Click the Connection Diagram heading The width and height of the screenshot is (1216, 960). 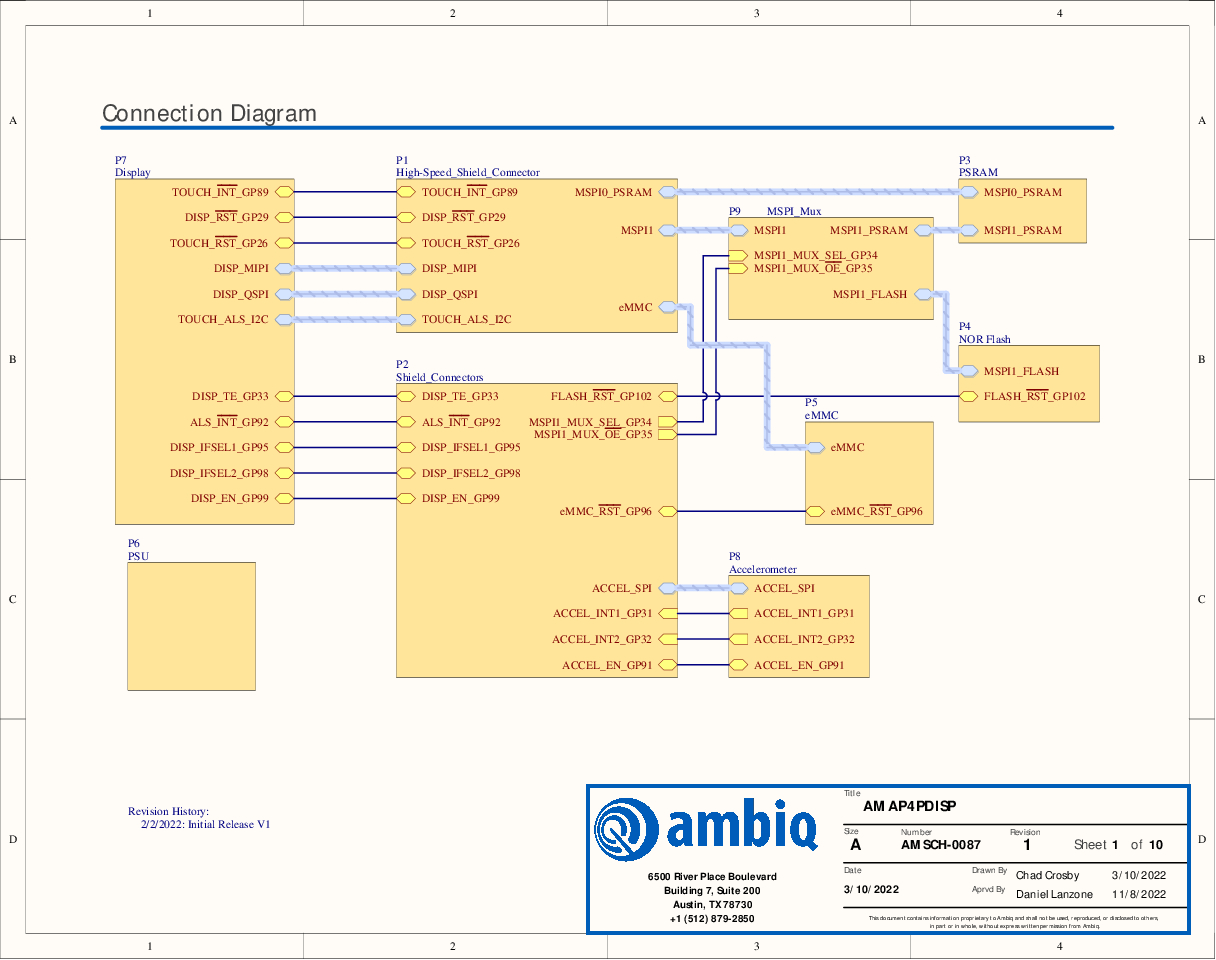click(x=209, y=114)
